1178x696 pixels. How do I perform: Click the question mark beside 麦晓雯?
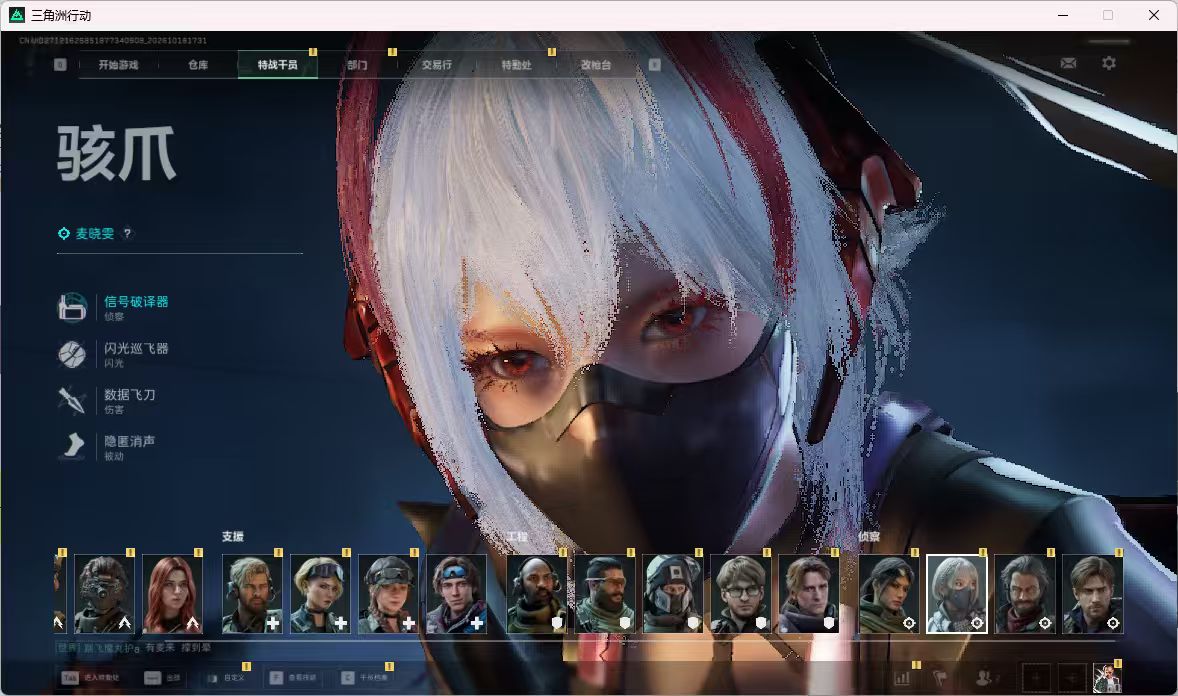[x=128, y=233]
